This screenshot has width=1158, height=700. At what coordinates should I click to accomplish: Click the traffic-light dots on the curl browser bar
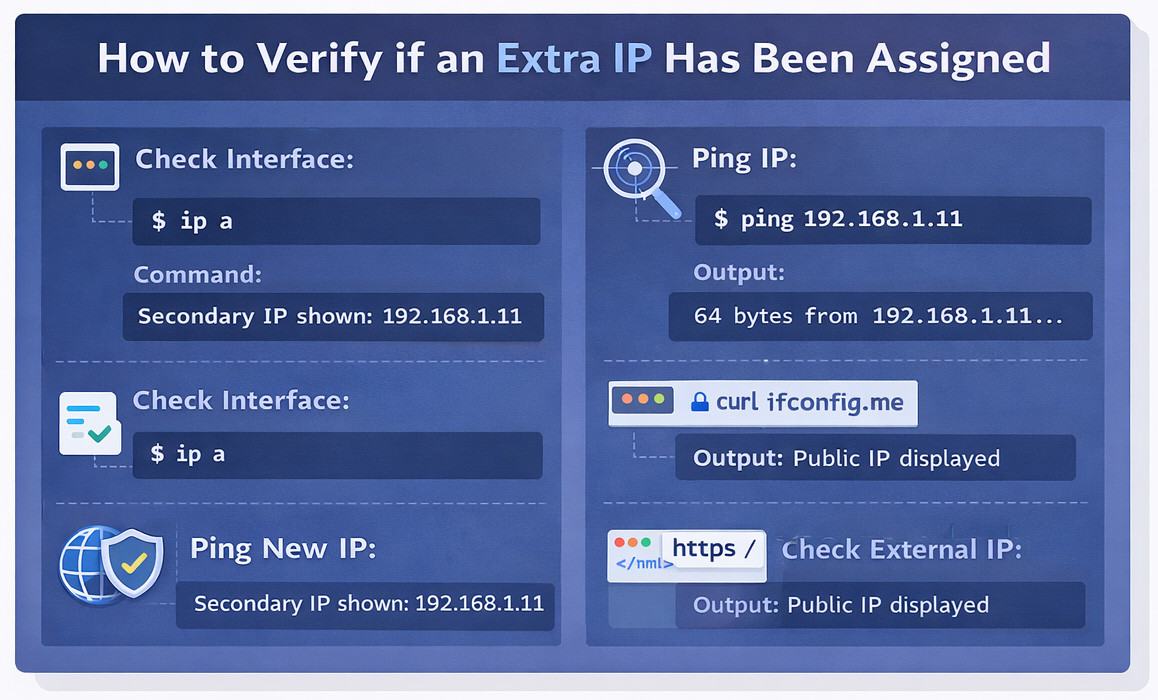point(643,399)
